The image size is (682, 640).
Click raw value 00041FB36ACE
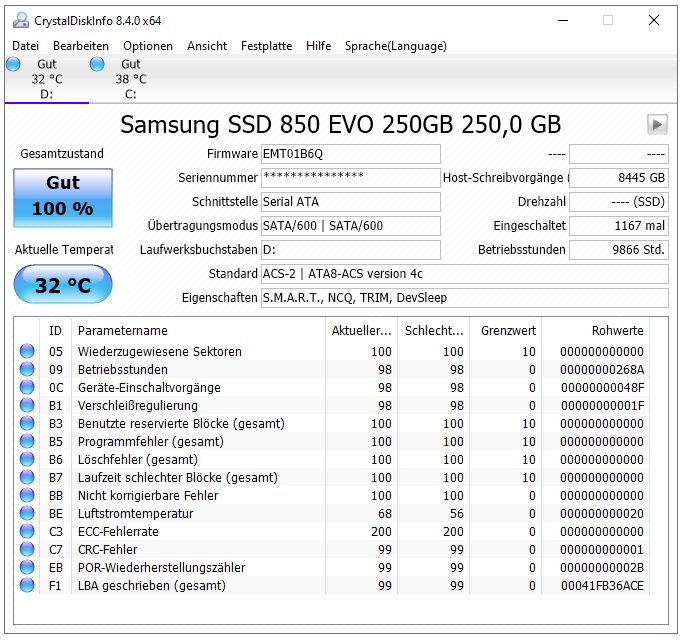click(x=602, y=586)
